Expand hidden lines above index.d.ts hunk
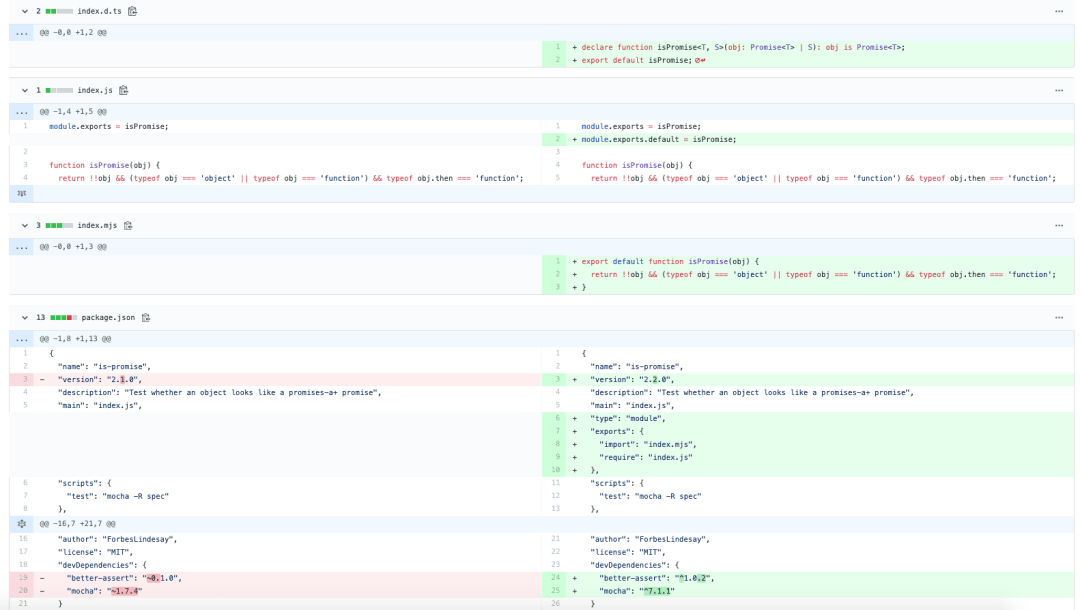Screen dimensions: 1080x610 coord(21,32)
